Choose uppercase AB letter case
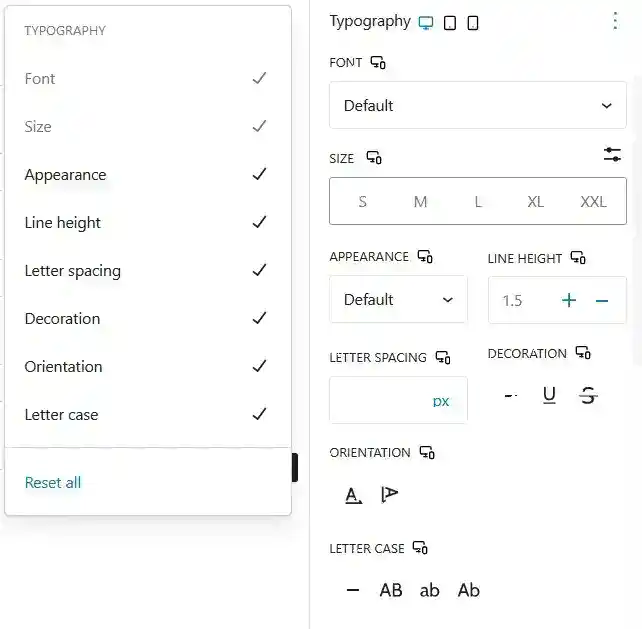Image resolution: width=642 pixels, height=629 pixels. click(x=391, y=590)
